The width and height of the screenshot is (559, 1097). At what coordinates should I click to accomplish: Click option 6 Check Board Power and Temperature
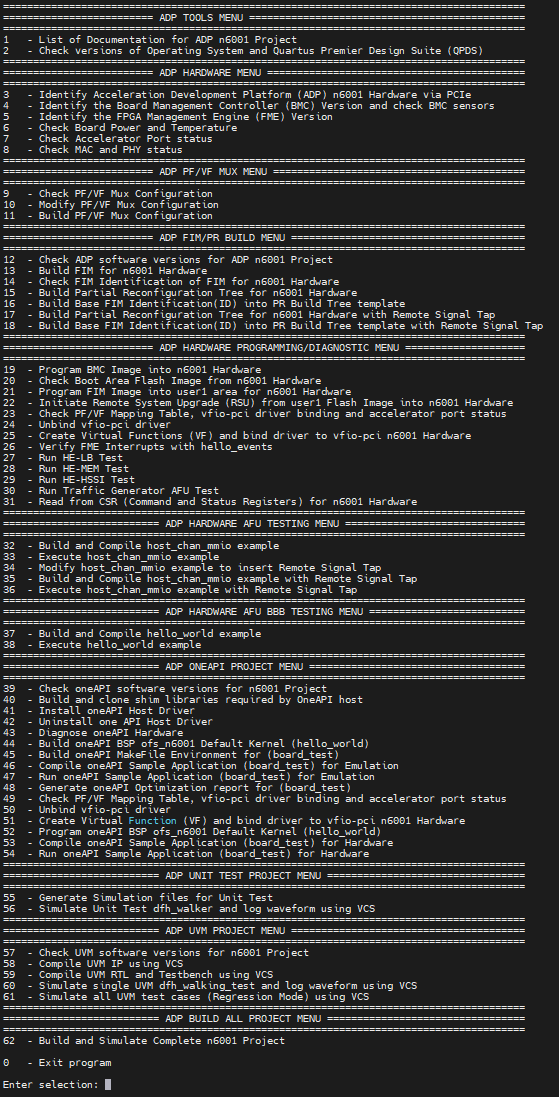120,128
